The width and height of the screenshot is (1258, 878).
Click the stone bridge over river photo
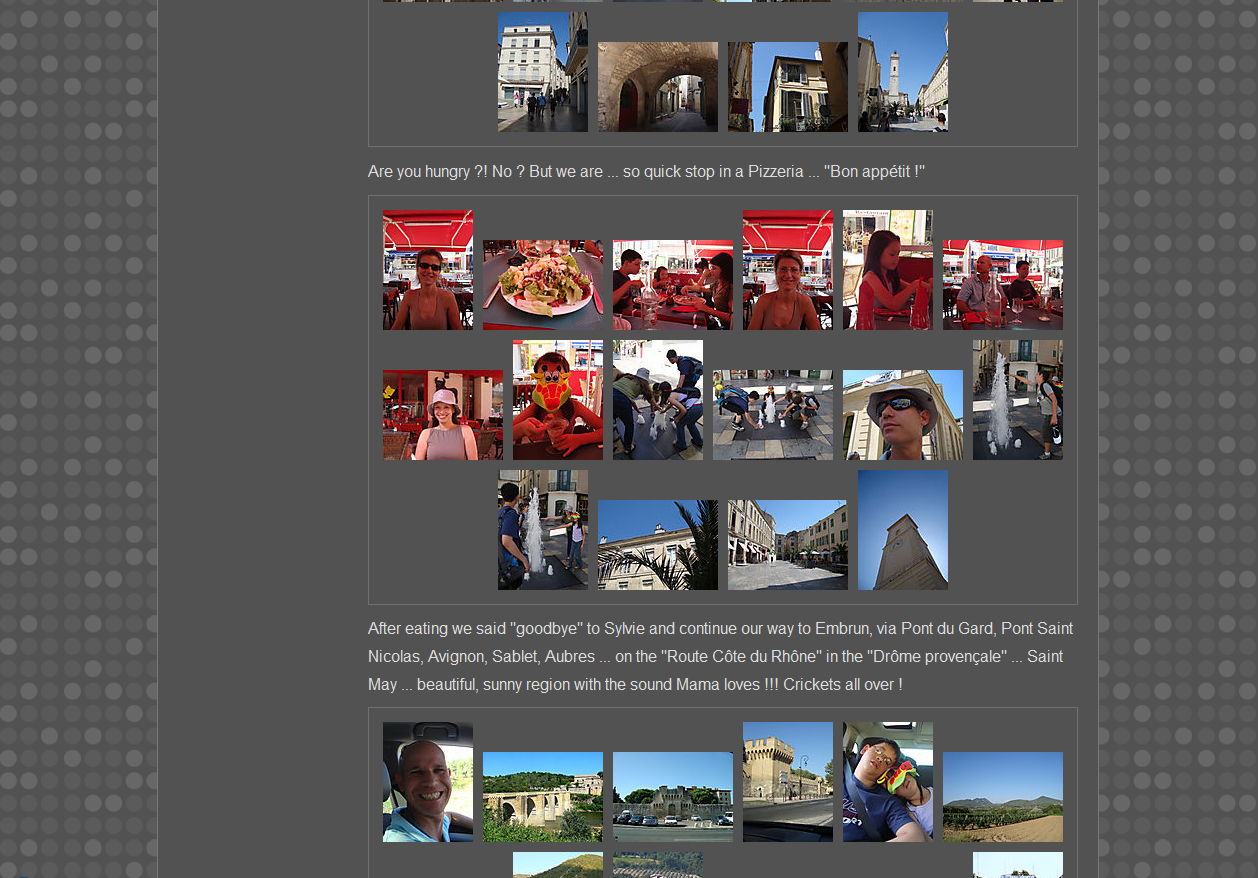542,797
